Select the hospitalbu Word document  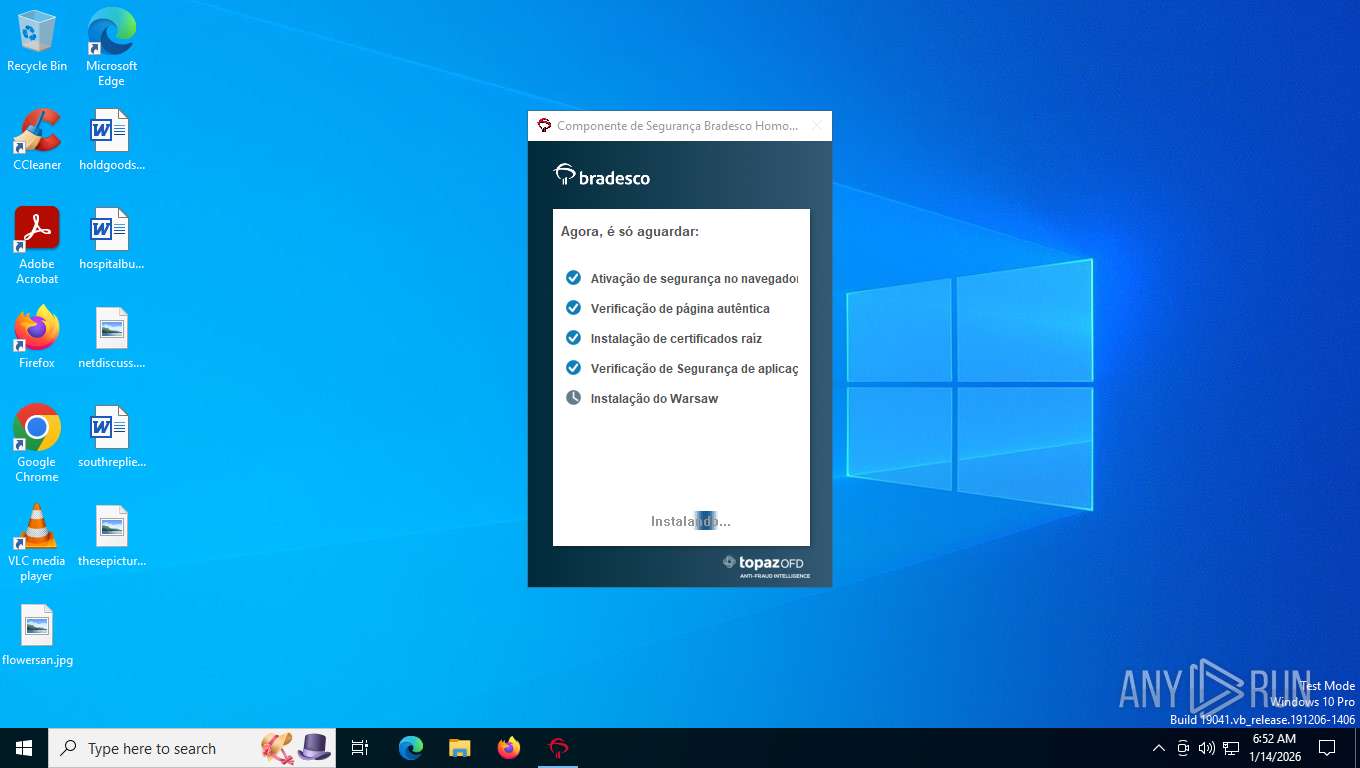point(111,239)
